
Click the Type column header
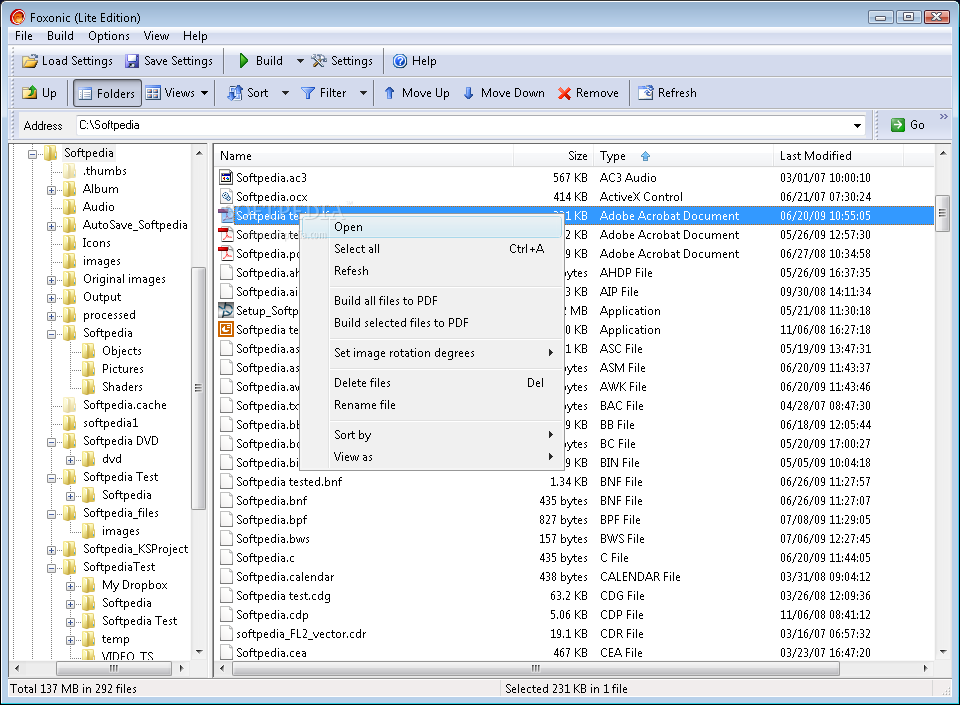pyautogui.click(x=683, y=156)
